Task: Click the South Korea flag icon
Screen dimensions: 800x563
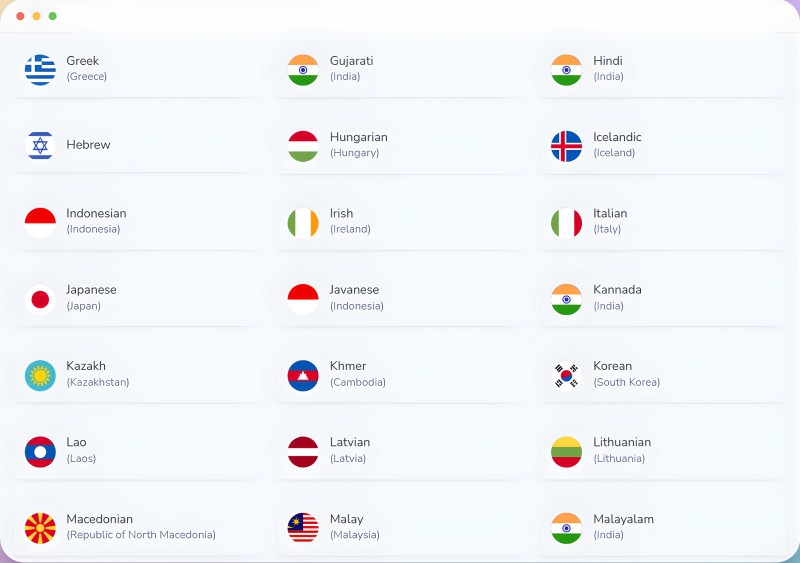Action: [566, 376]
